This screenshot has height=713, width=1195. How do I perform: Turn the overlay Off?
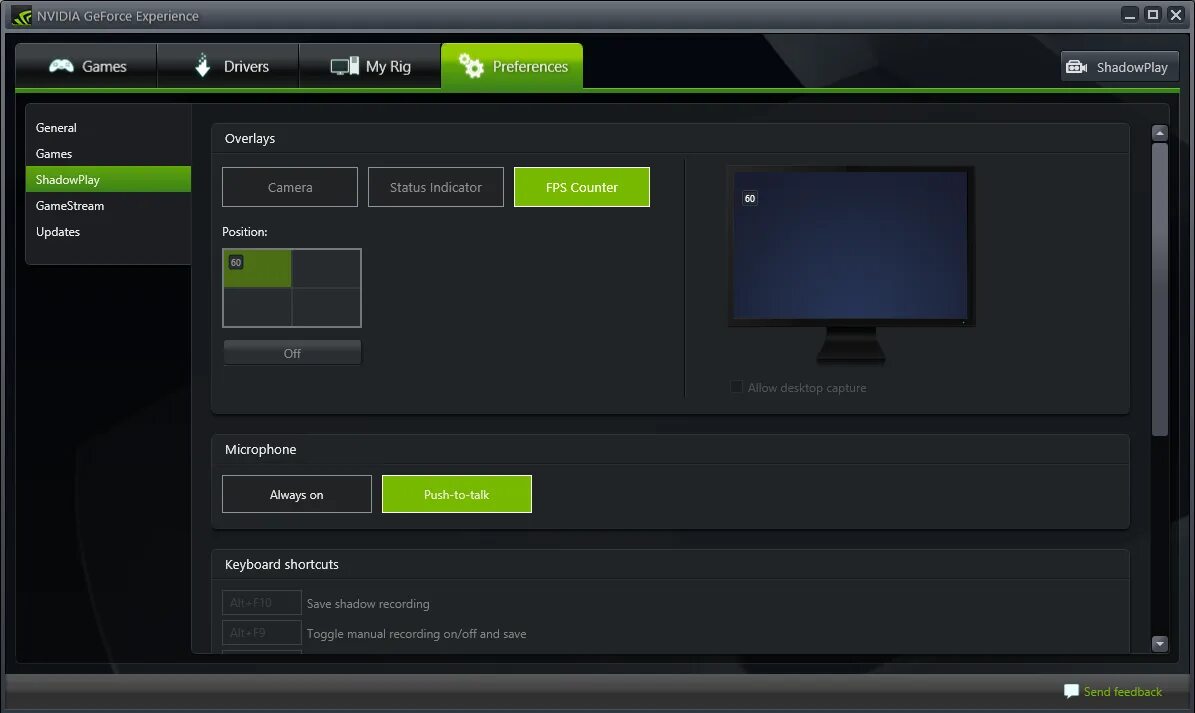click(x=292, y=353)
